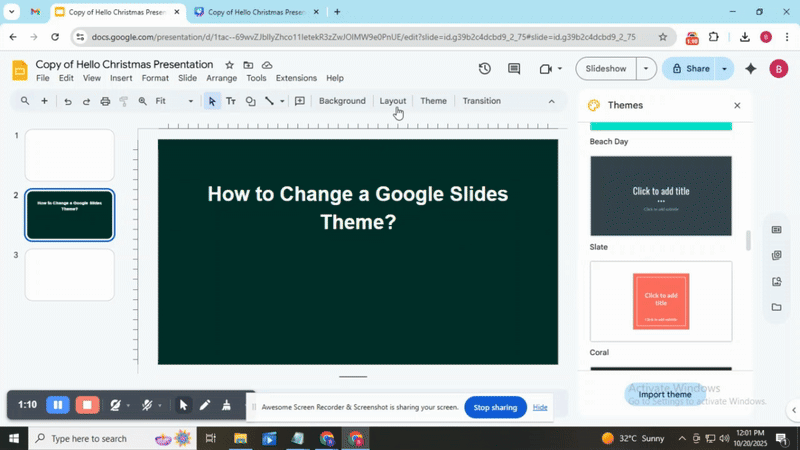Screen dimensions: 800x450
Task: Toggle webcam in recorder bar
Action: pyautogui.click(x=116, y=405)
